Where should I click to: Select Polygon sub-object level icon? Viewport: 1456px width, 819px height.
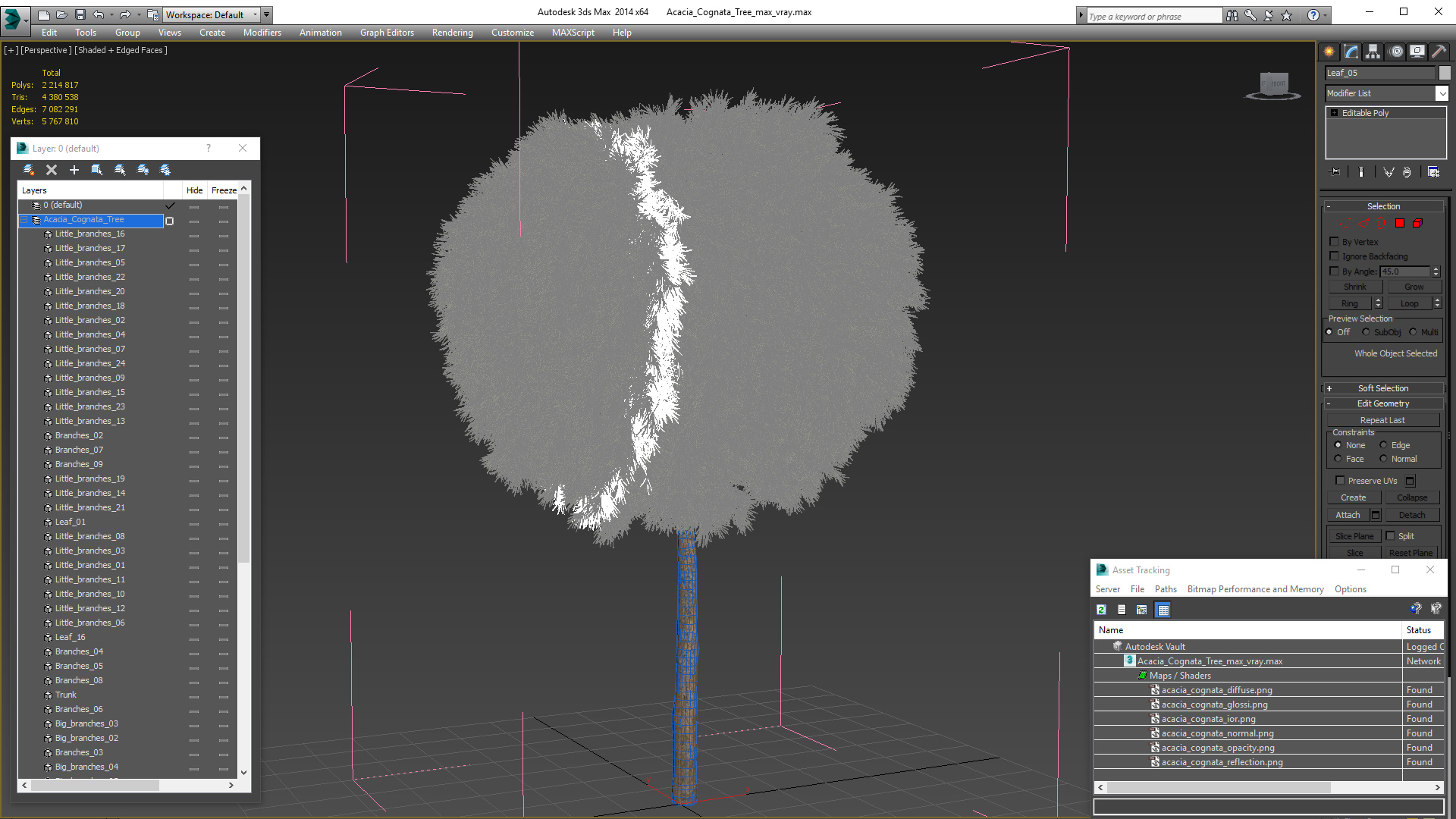[1400, 223]
